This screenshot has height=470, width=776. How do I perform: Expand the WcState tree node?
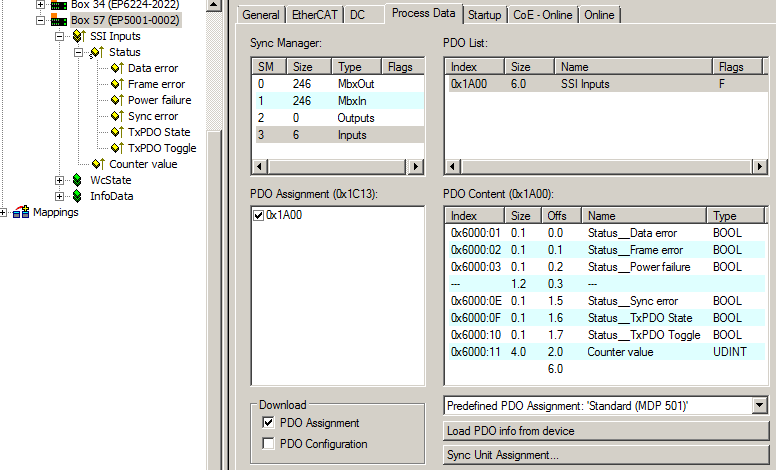(59, 180)
